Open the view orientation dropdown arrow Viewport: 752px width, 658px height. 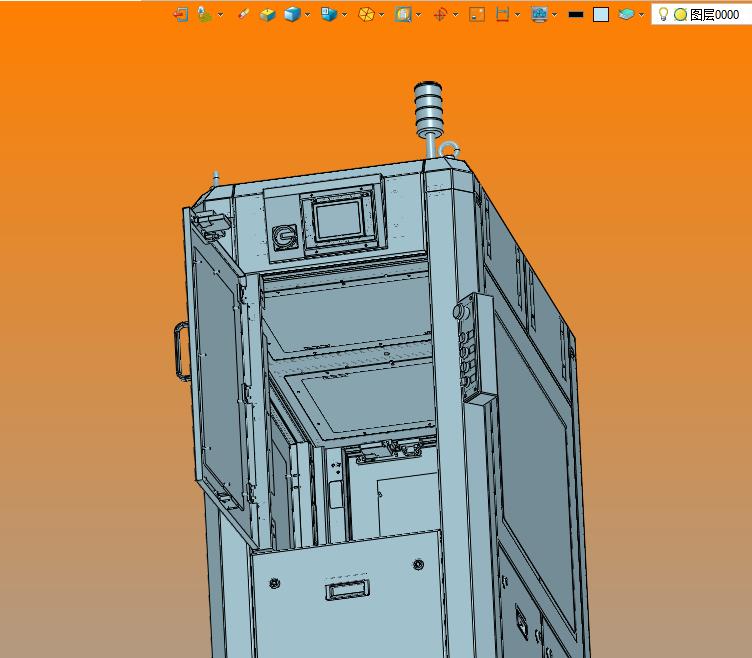click(345, 15)
